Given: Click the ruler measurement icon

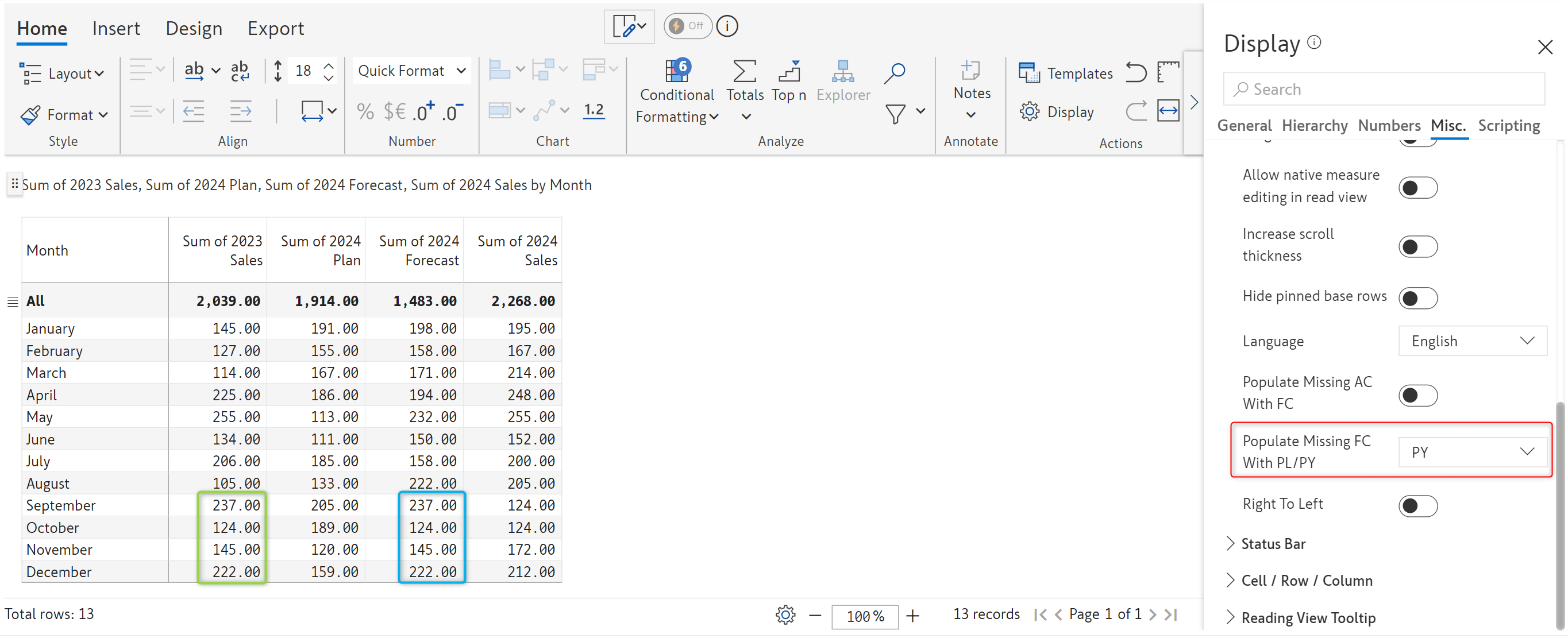Looking at the screenshot, I should pyautogui.click(x=1168, y=72).
